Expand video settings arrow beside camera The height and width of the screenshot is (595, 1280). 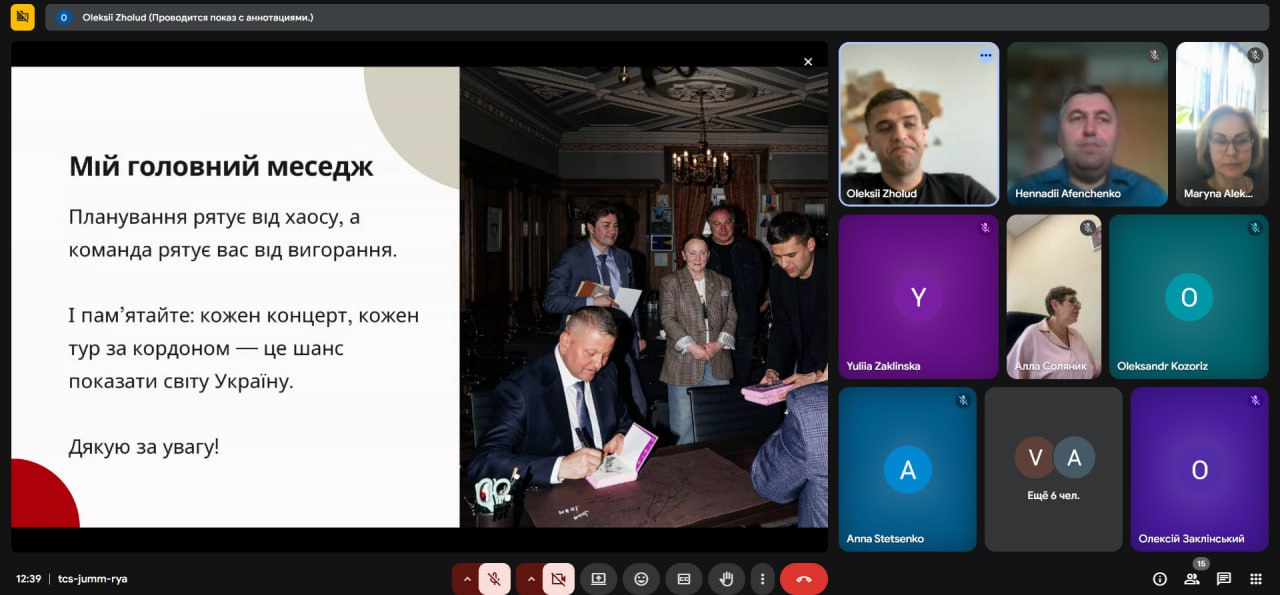pyautogui.click(x=530, y=579)
